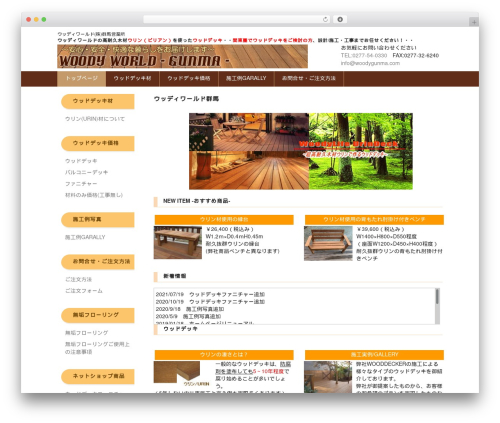Click the URIN wood sample image
Viewport: 500px width, 423px height.
coord(182,374)
